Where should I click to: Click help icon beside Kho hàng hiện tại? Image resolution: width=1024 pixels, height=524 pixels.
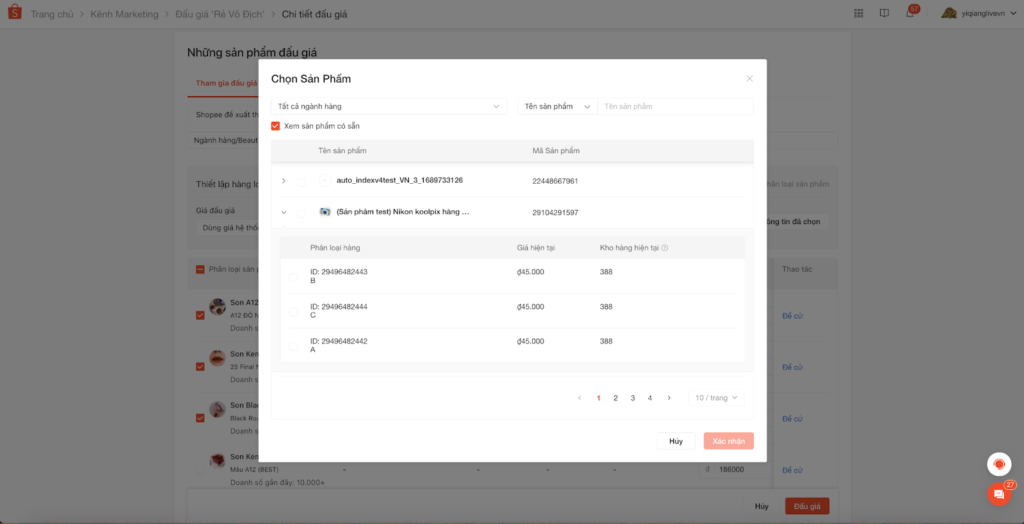pyautogui.click(x=665, y=248)
